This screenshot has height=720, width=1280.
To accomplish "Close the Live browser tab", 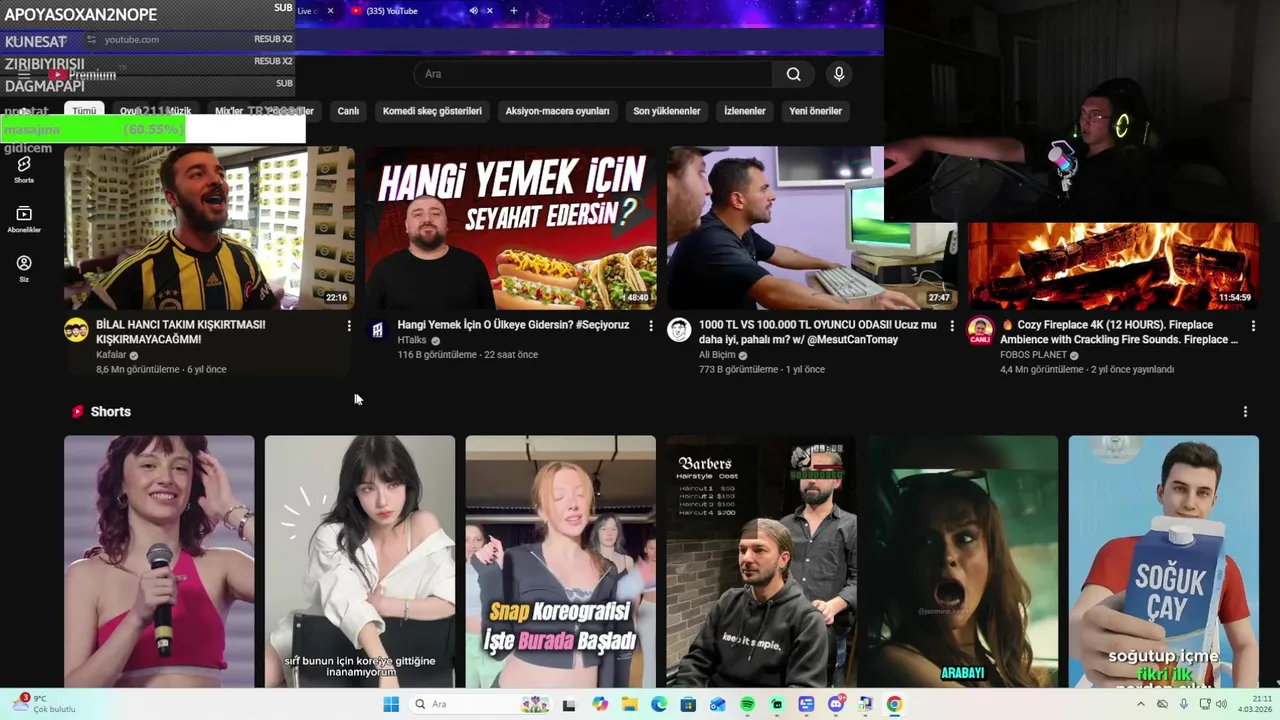I will click(x=330, y=11).
